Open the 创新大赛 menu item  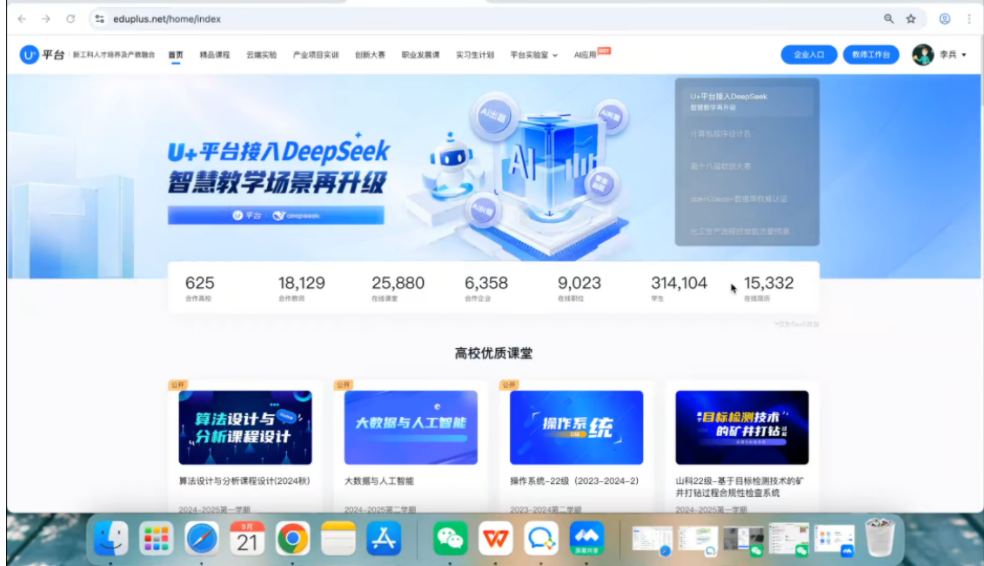pyautogui.click(x=370, y=55)
